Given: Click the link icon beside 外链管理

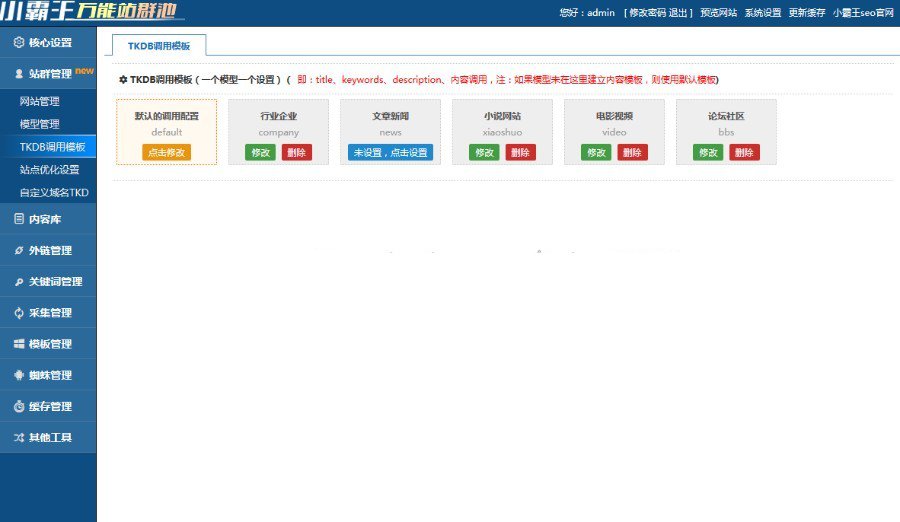Looking at the screenshot, I should coord(19,250).
